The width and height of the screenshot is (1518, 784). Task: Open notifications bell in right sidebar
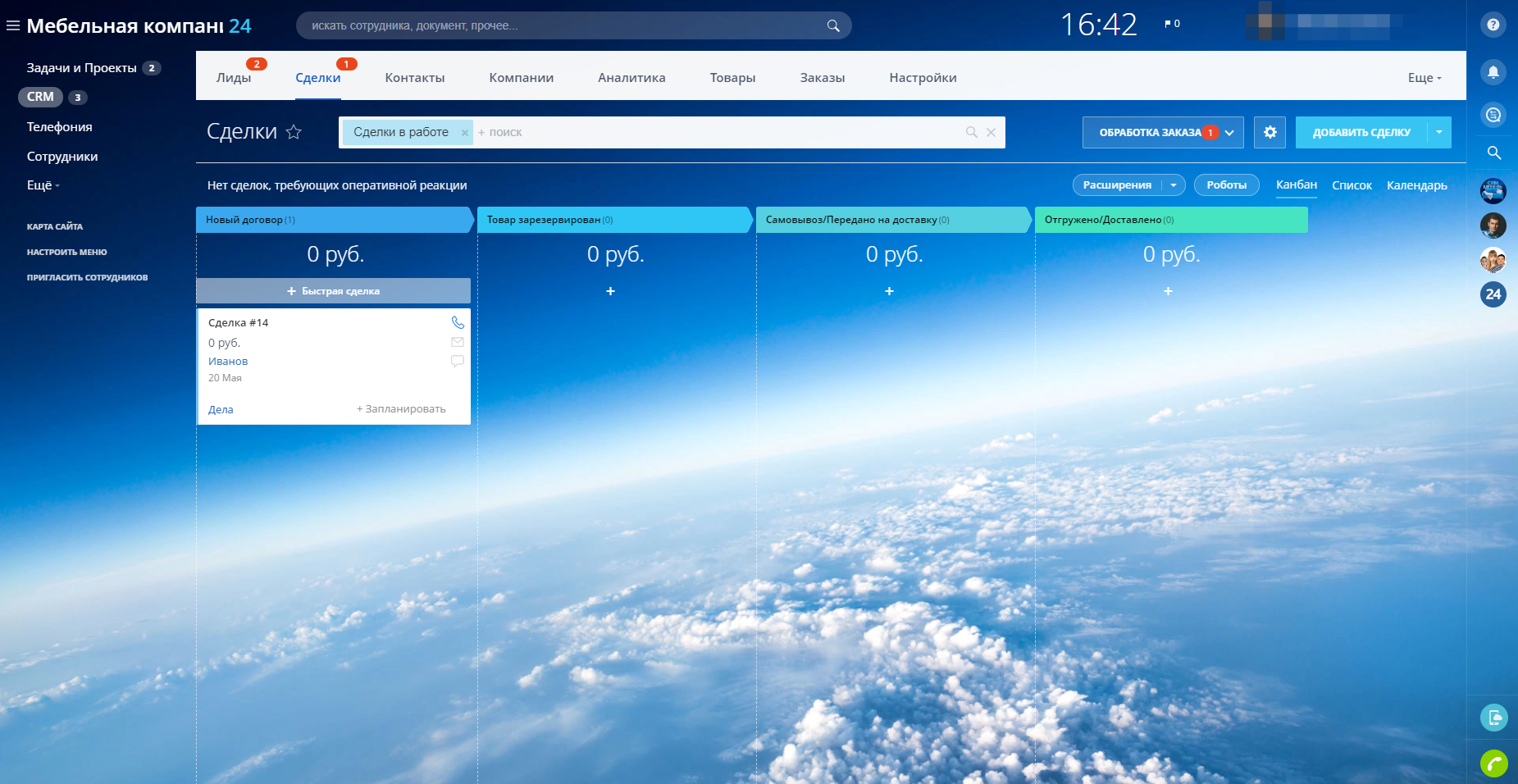(1493, 72)
